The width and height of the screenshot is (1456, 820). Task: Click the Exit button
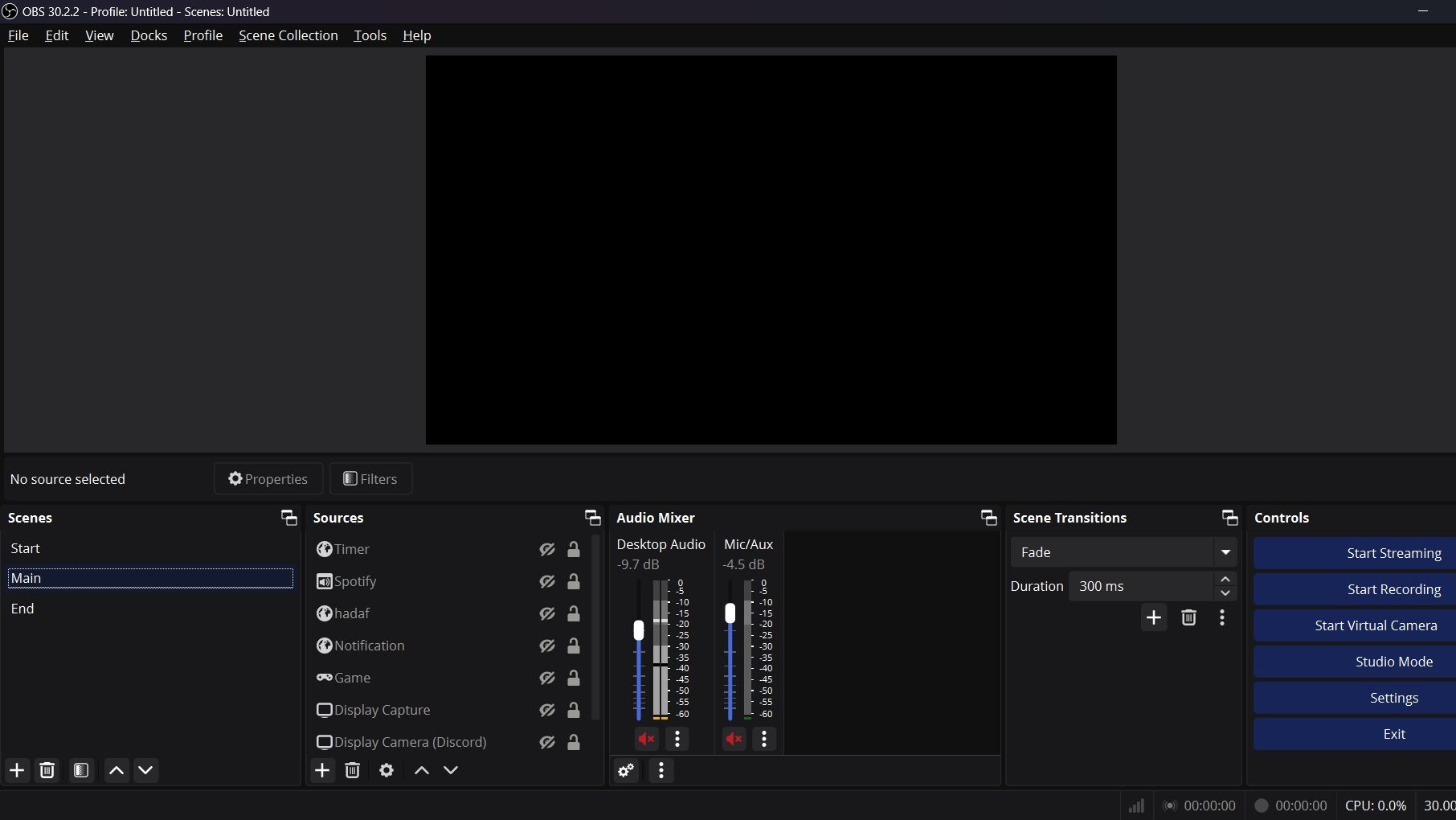(x=1355, y=734)
